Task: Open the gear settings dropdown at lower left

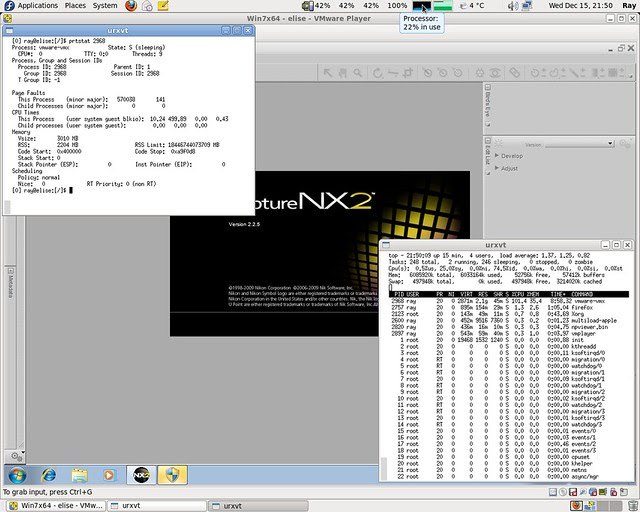Action: click(x=17, y=456)
